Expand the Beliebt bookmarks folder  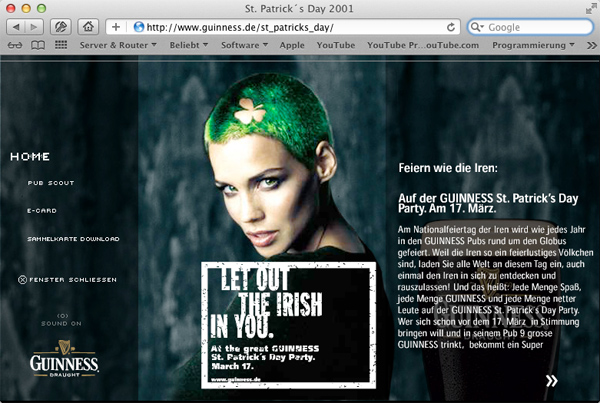click(189, 45)
